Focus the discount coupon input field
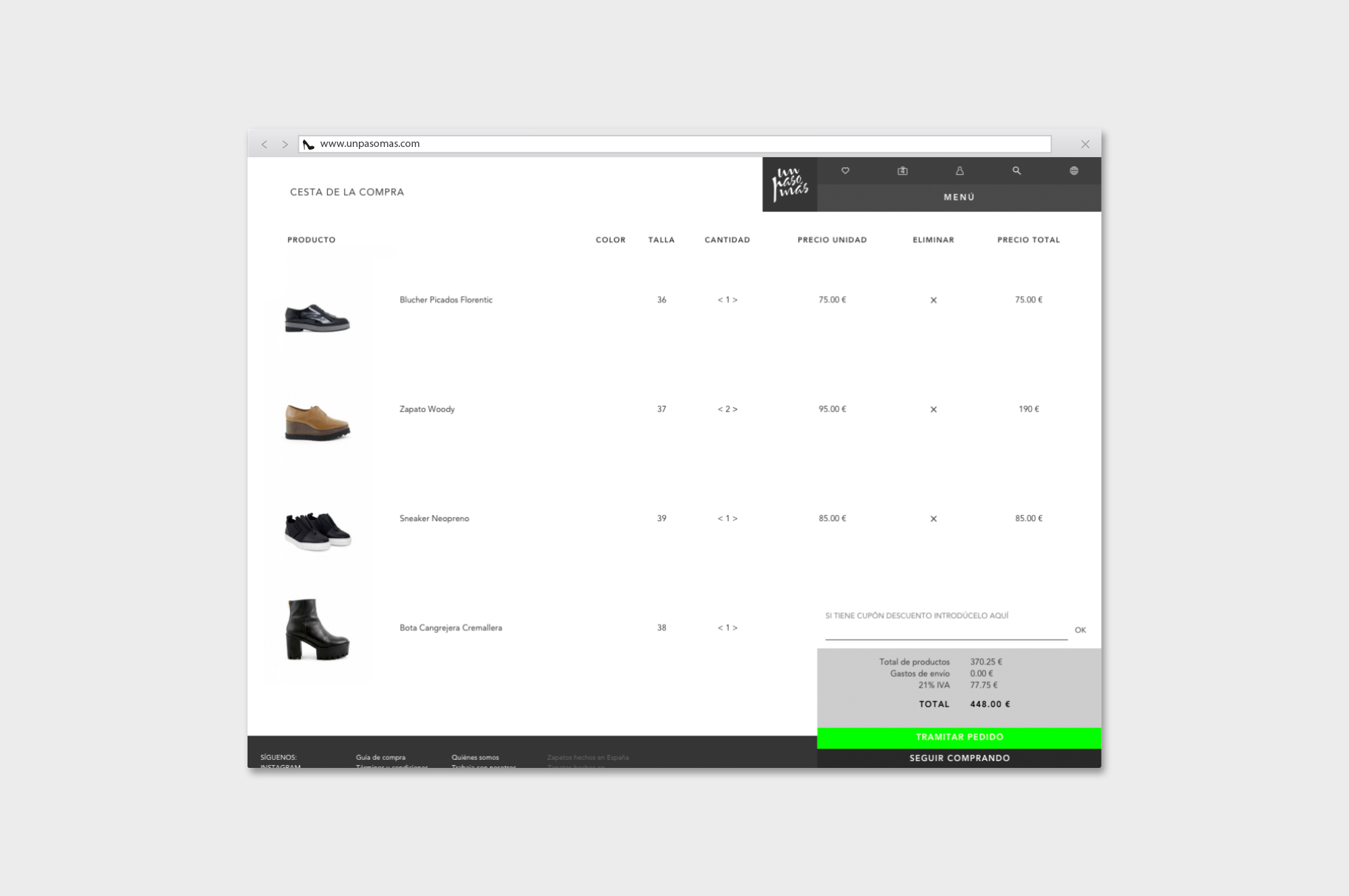Screen dimensions: 1349x896 945,630
